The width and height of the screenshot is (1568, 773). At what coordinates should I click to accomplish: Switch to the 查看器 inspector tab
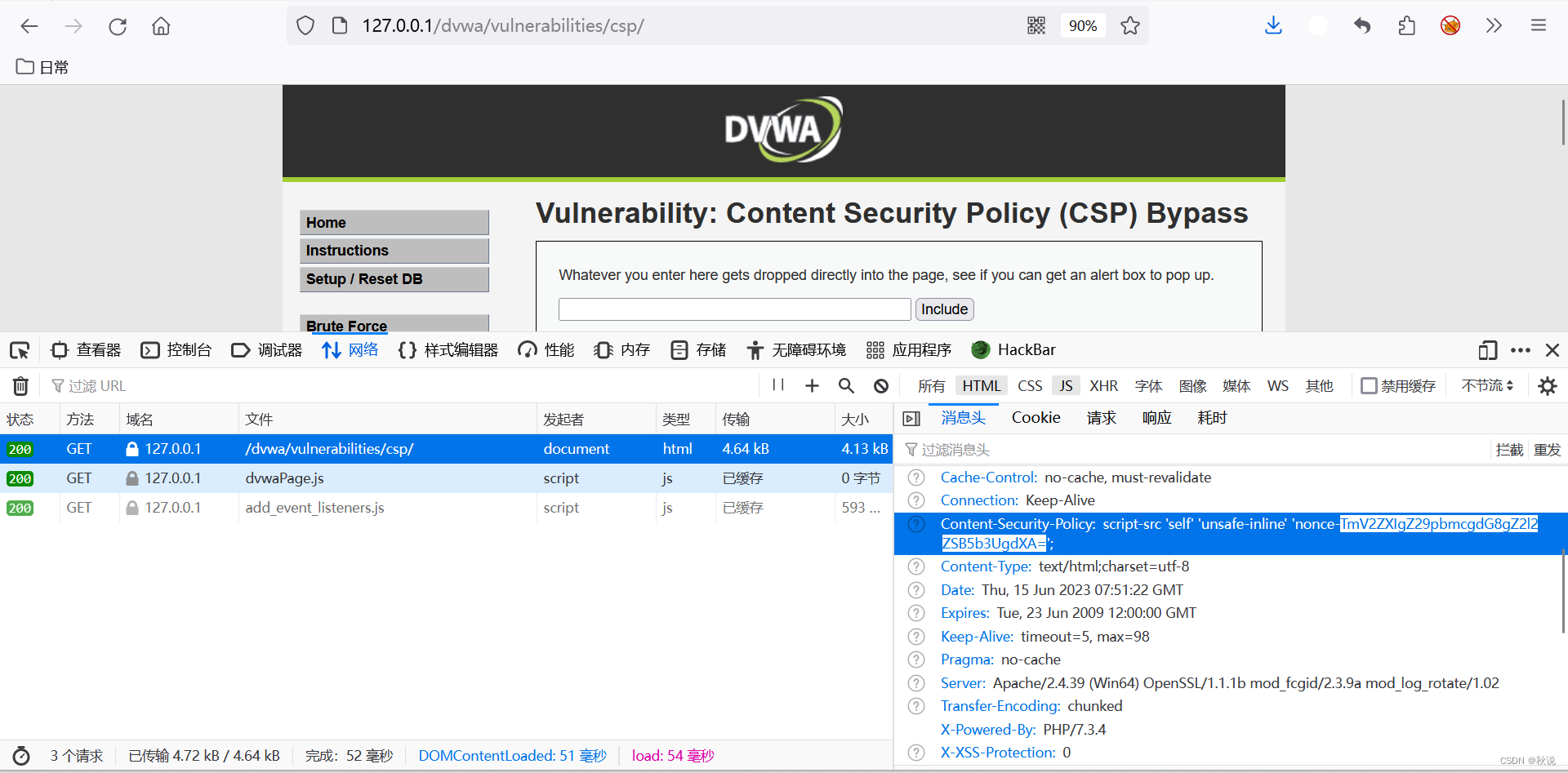pos(85,350)
